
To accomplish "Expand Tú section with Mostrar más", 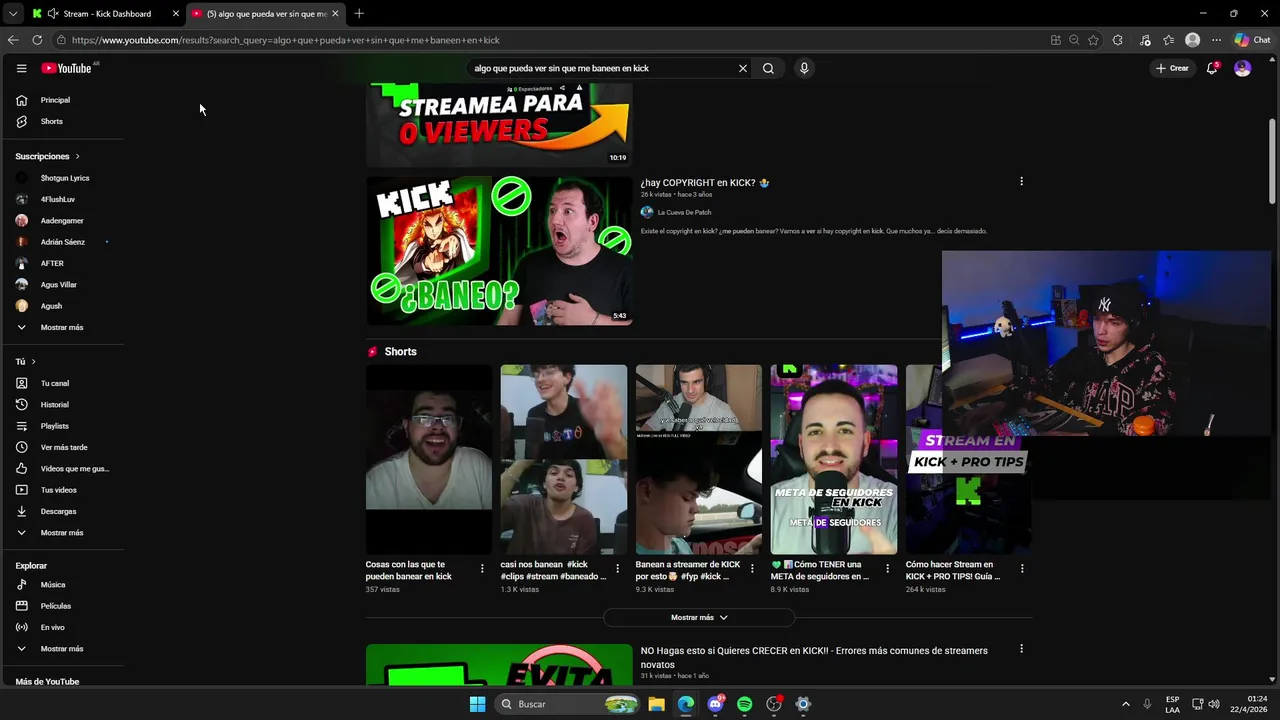I will (x=63, y=532).
